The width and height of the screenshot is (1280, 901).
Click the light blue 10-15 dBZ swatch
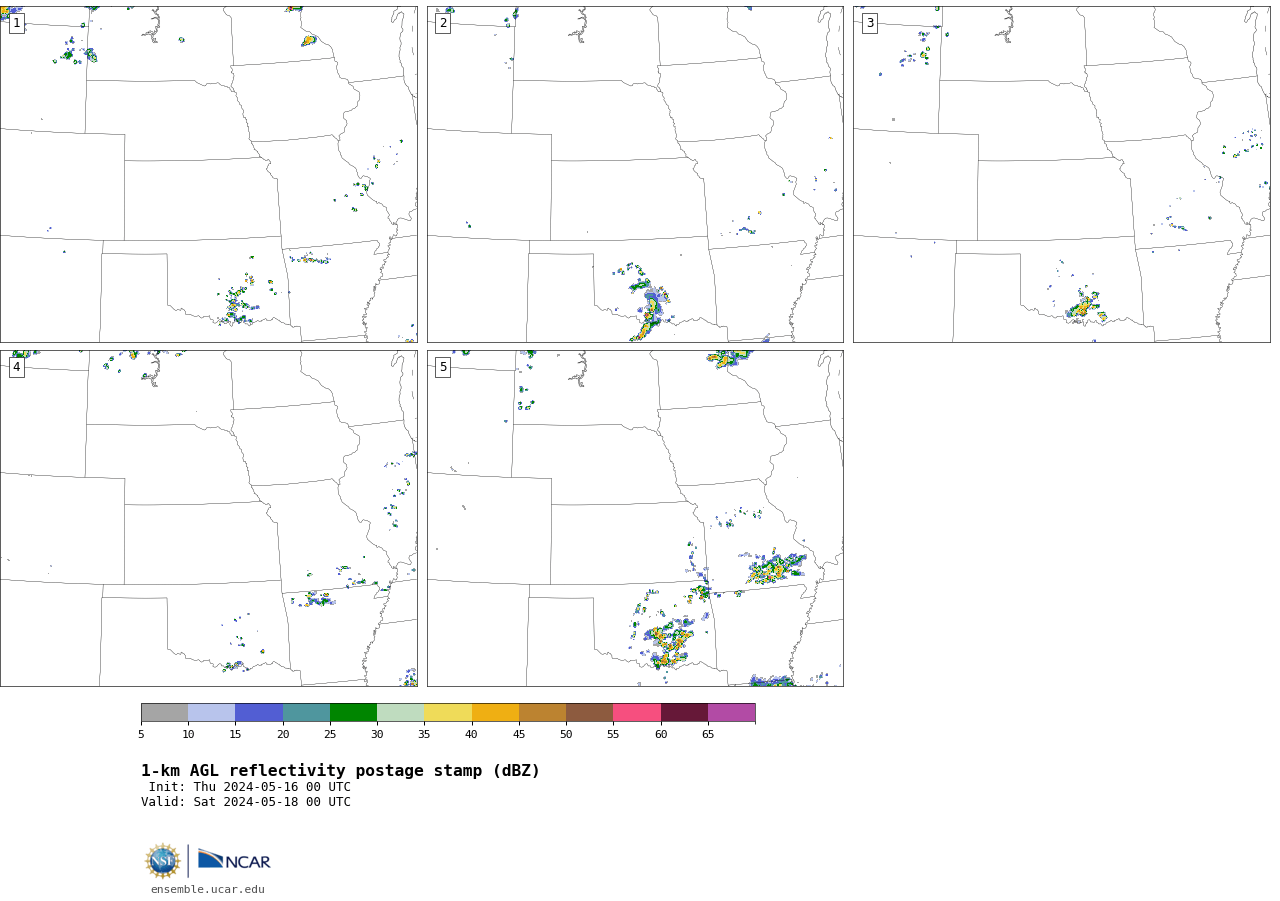point(212,713)
